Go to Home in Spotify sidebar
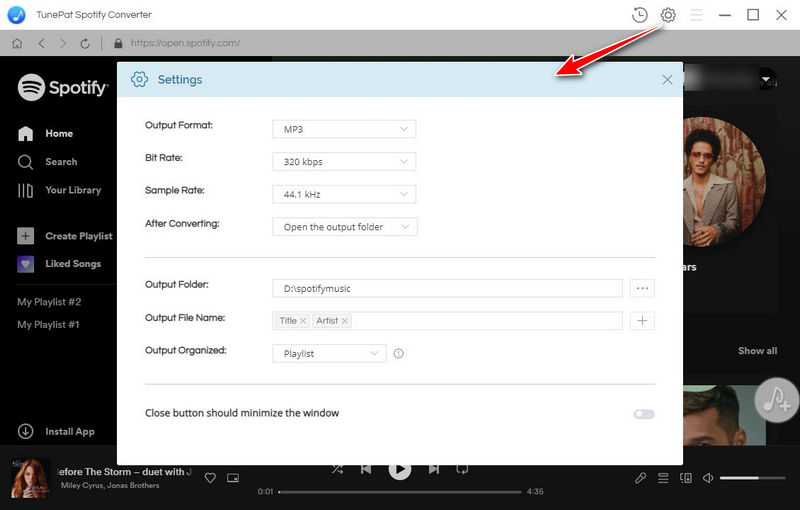Screen dimensions: 800x510 (45, 134)
